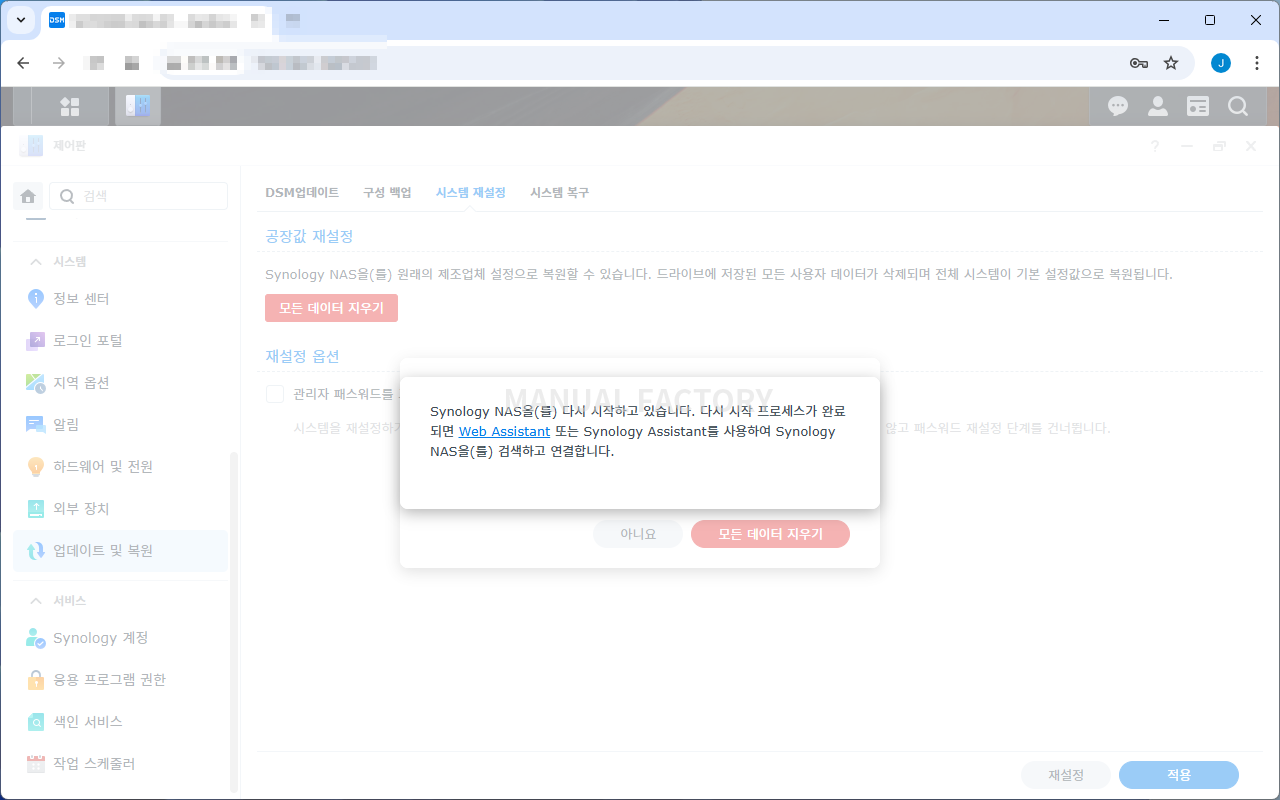Open the DSM widgets panel icon

coord(1198,106)
